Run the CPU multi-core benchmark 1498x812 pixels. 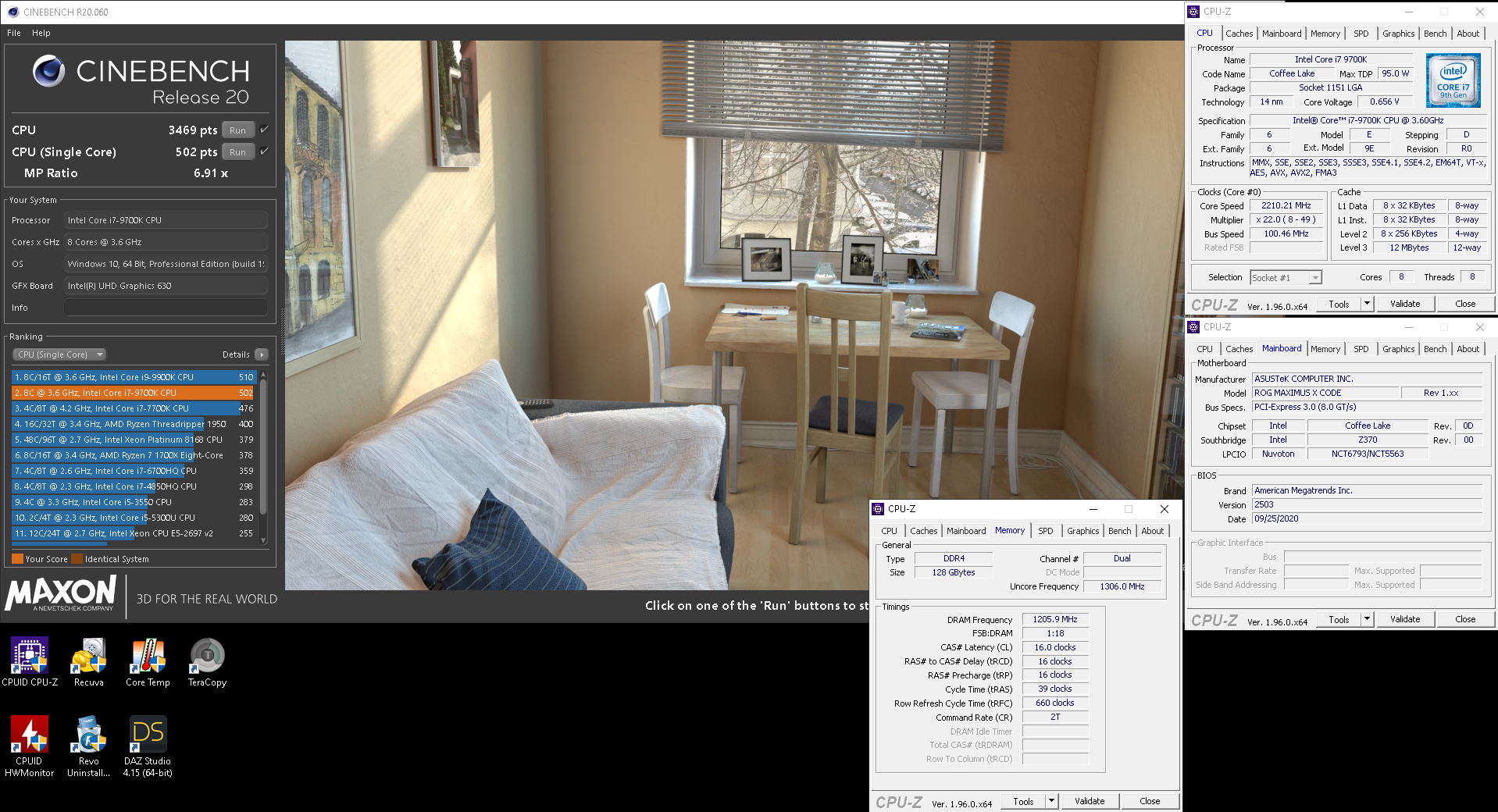(x=237, y=130)
